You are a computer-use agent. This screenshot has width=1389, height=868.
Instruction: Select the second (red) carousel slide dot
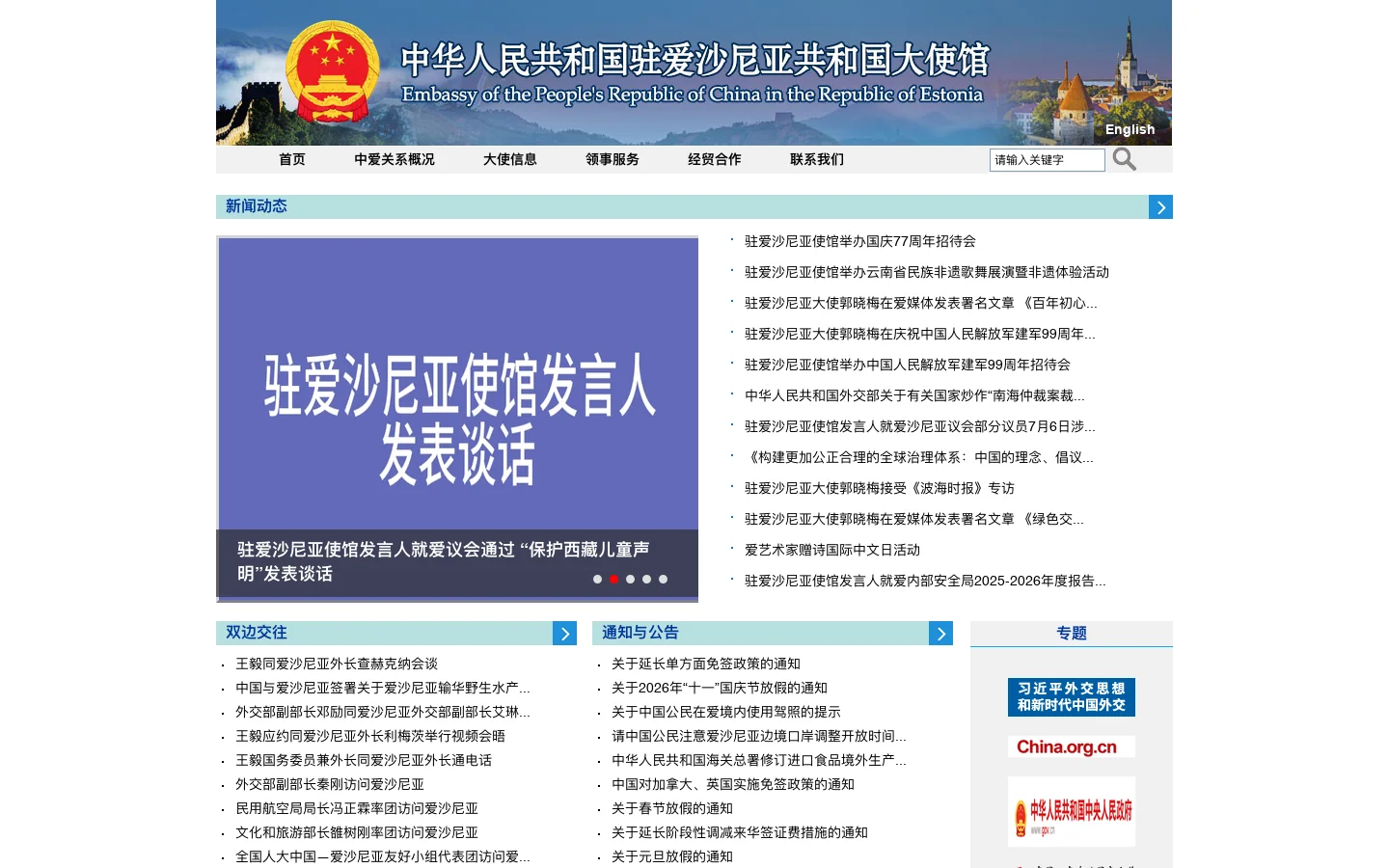[613, 580]
